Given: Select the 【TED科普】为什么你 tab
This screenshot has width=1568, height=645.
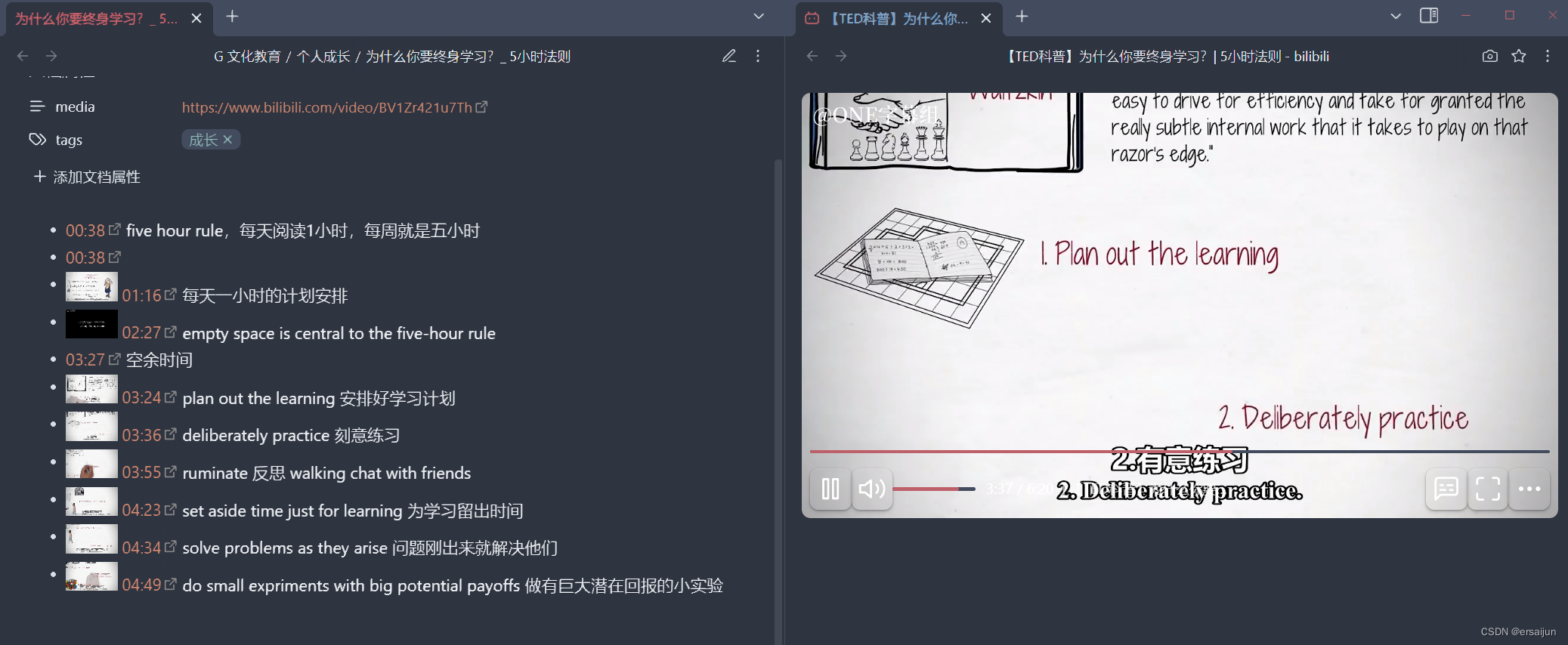Looking at the screenshot, I should pyautogui.click(x=898, y=18).
